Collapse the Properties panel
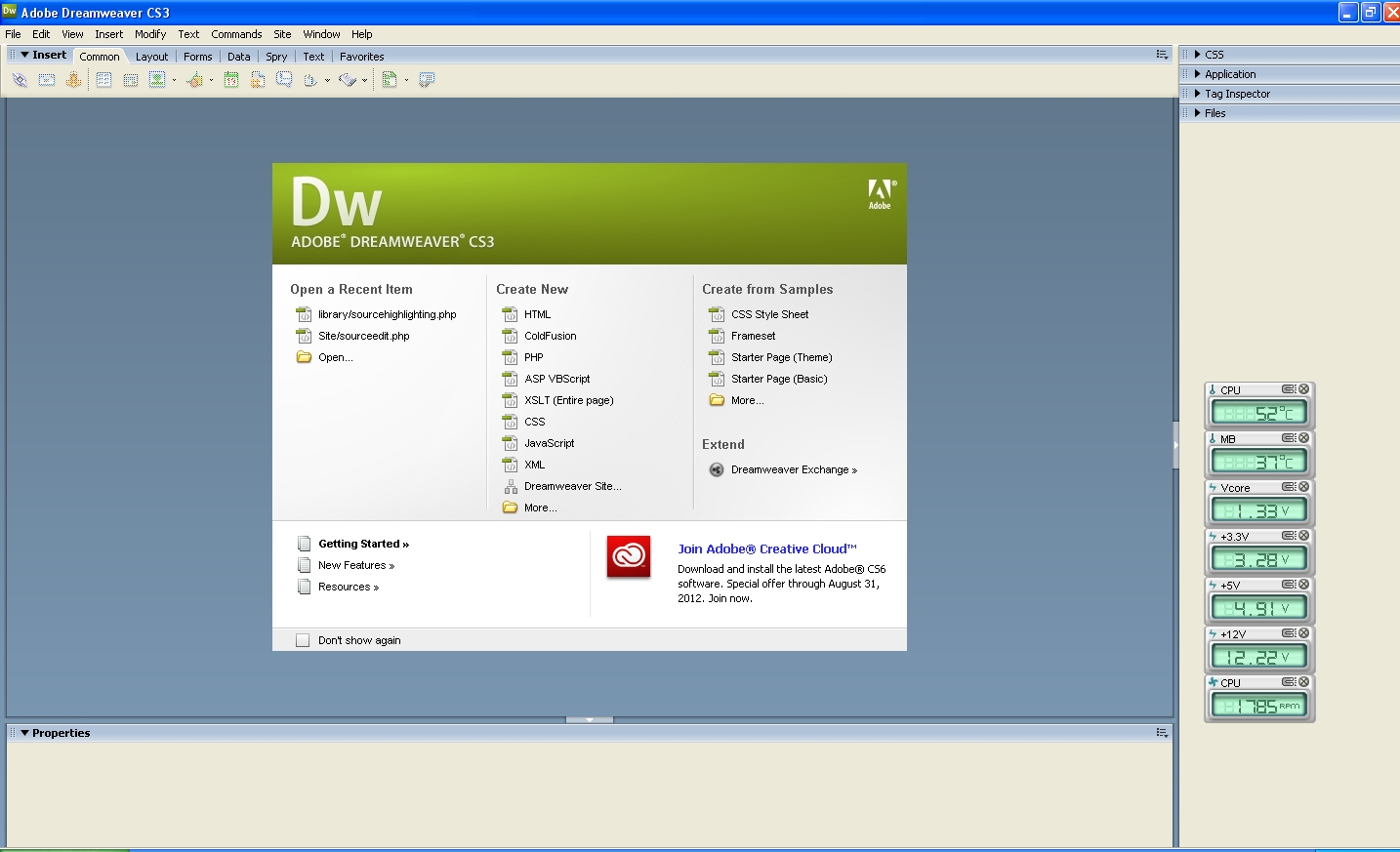This screenshot has height=852, width=1400. tap(25, 733)
